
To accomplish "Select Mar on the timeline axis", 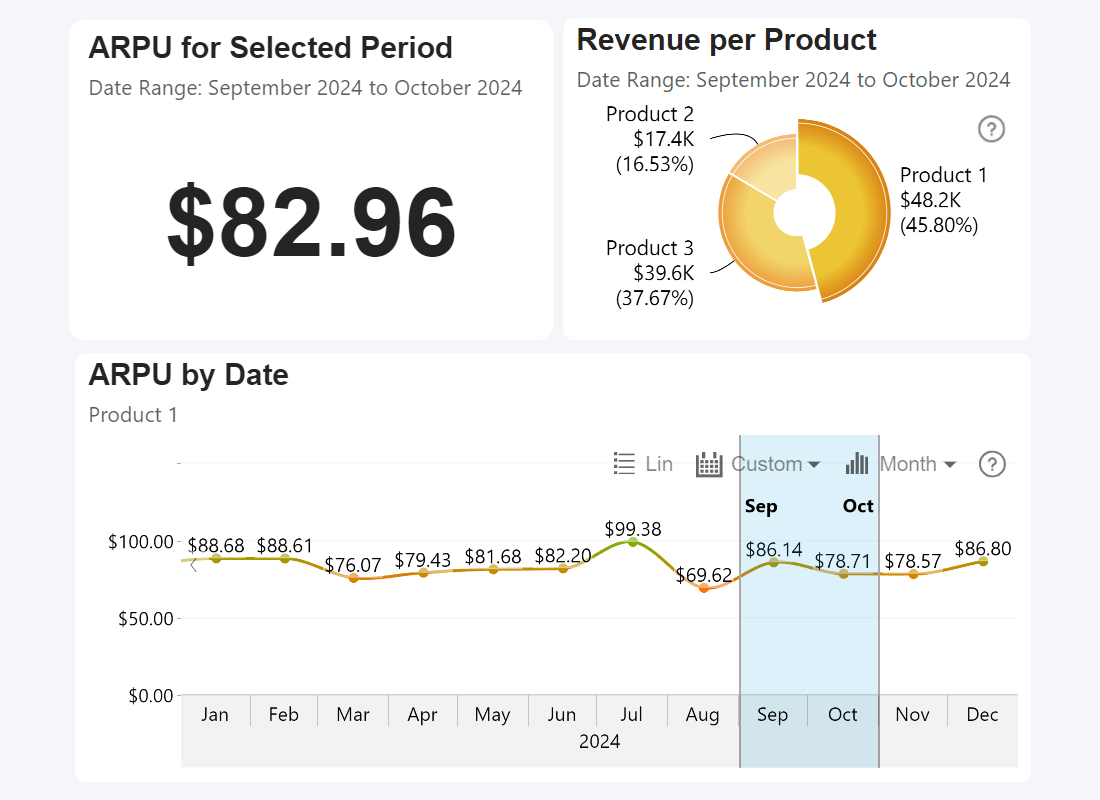I will [353, 714].
